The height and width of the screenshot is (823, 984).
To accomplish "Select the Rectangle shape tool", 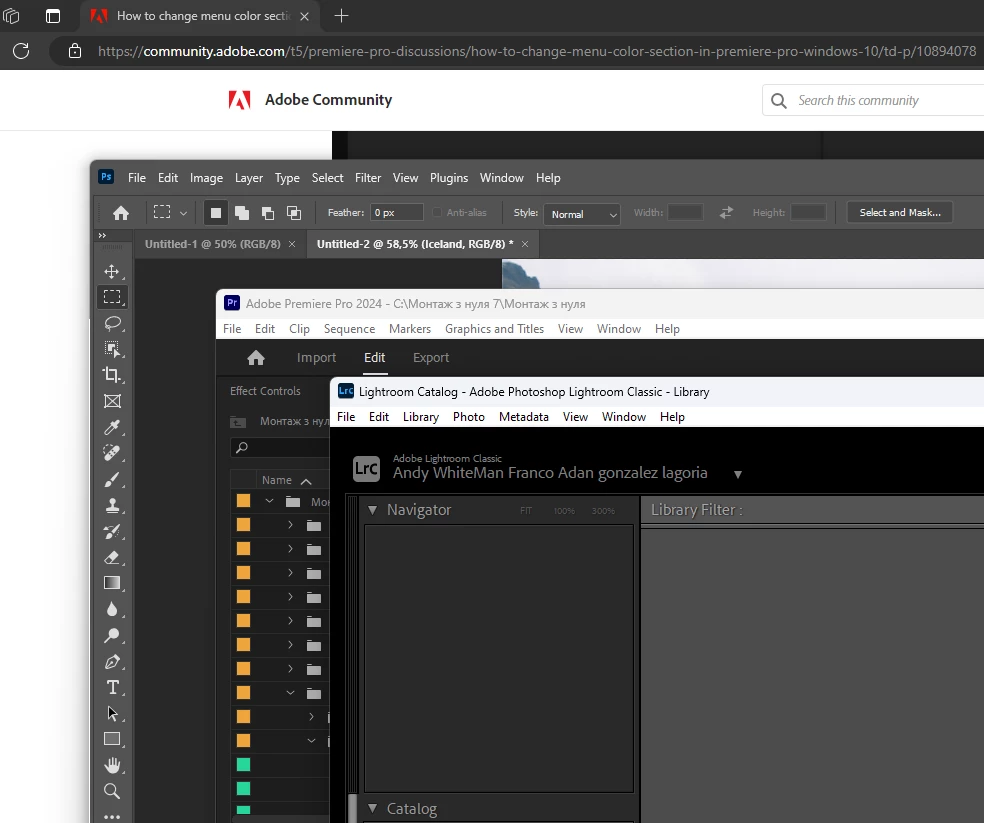I will 112,740.
